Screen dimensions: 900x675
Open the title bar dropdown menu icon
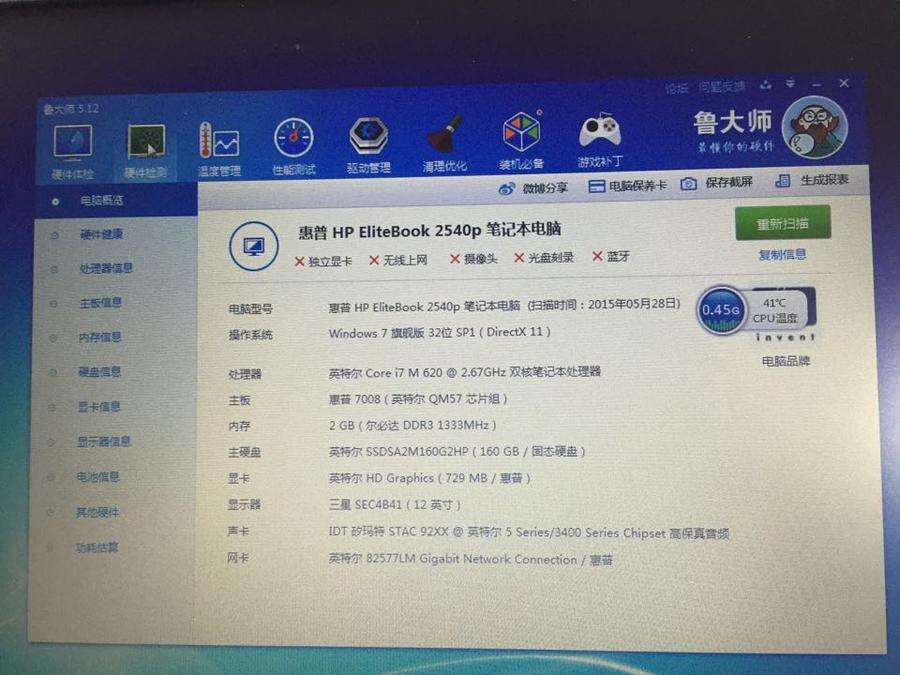[x=791, y=84]
